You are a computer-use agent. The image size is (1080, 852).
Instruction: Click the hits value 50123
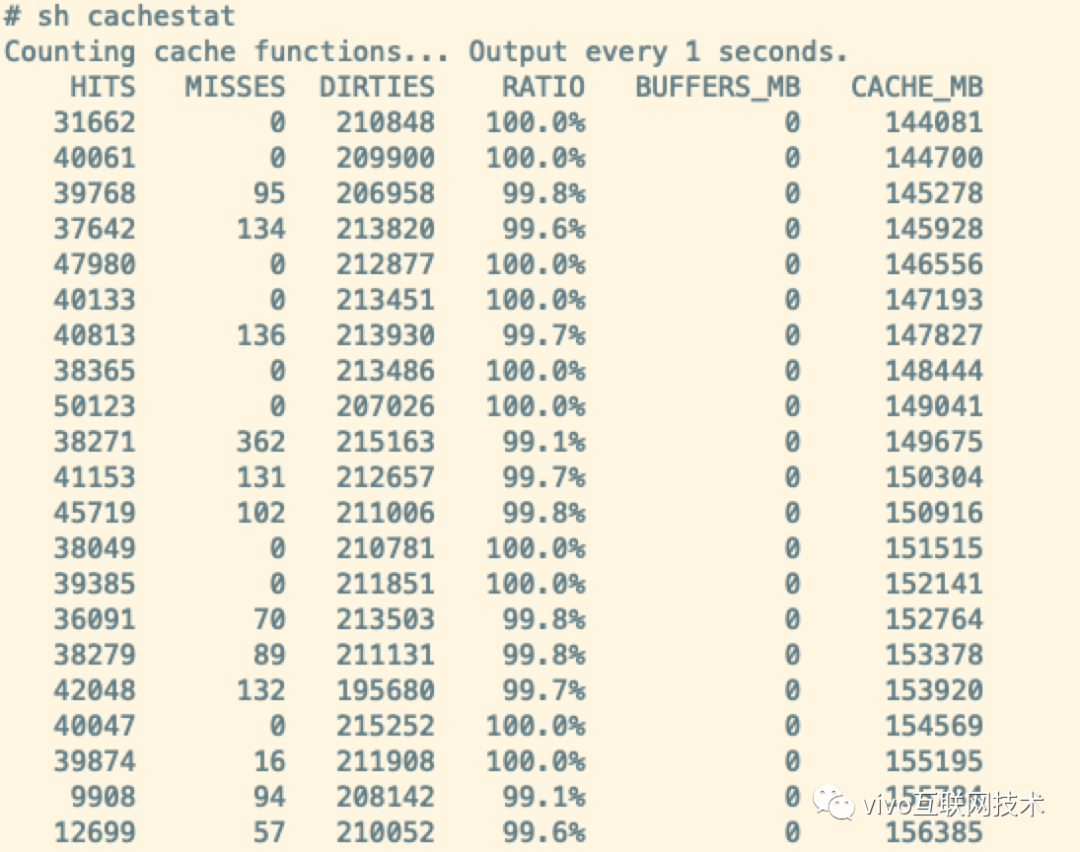95,406
